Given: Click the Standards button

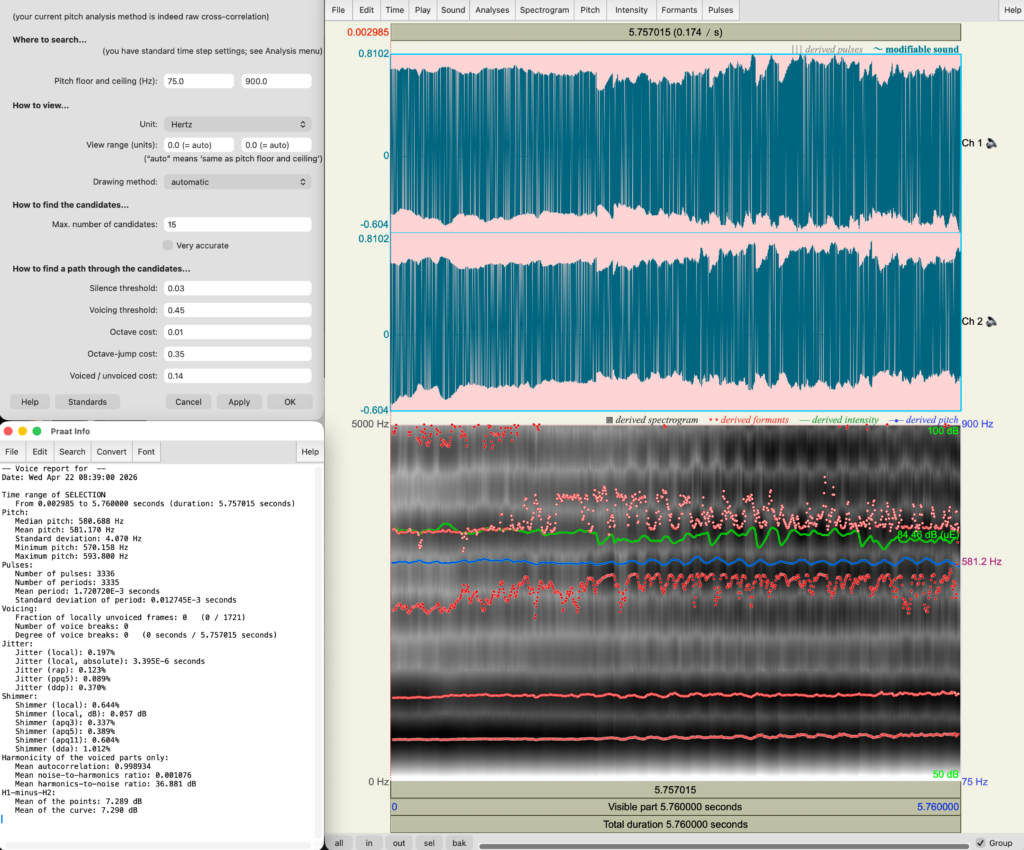Looking at the screenshot, I should click(87, 402).
